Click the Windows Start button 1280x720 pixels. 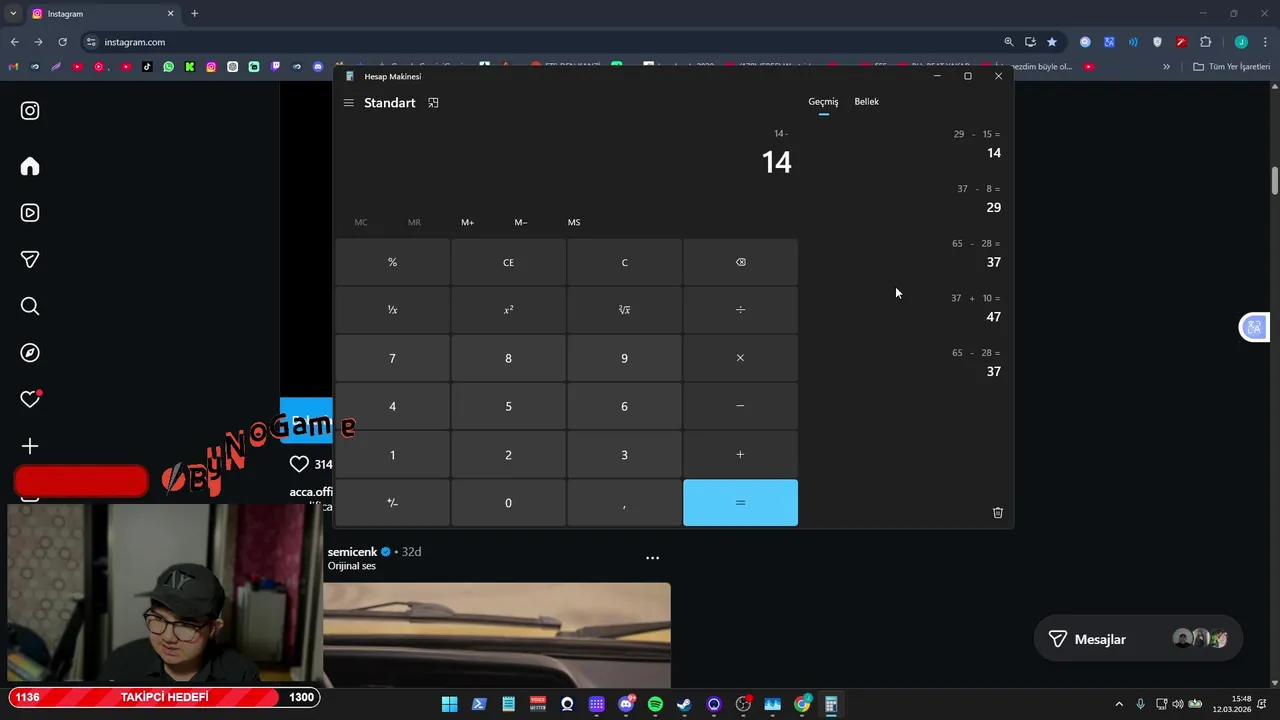[450, 704]
